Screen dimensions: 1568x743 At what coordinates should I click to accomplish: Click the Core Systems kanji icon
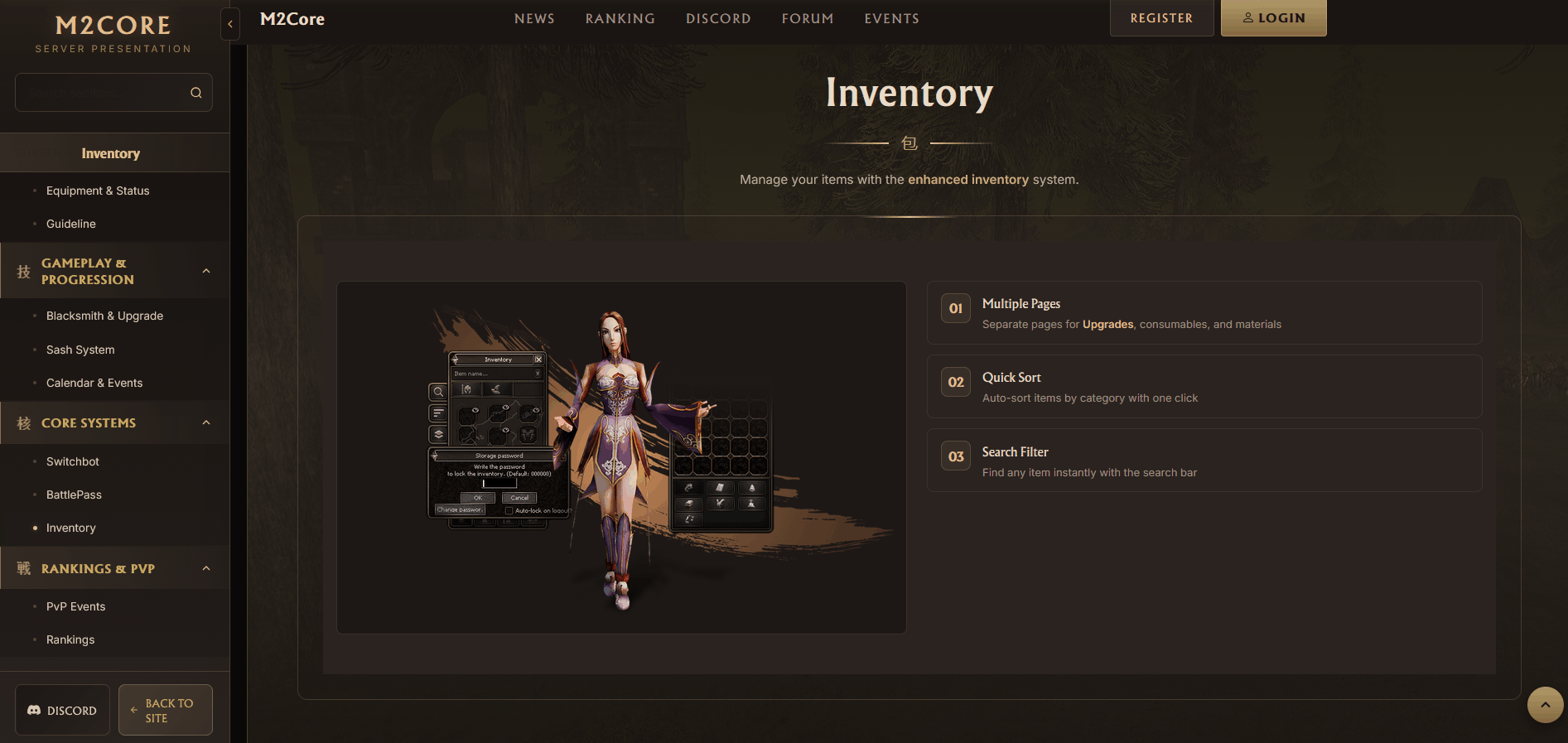coord(23,423)
